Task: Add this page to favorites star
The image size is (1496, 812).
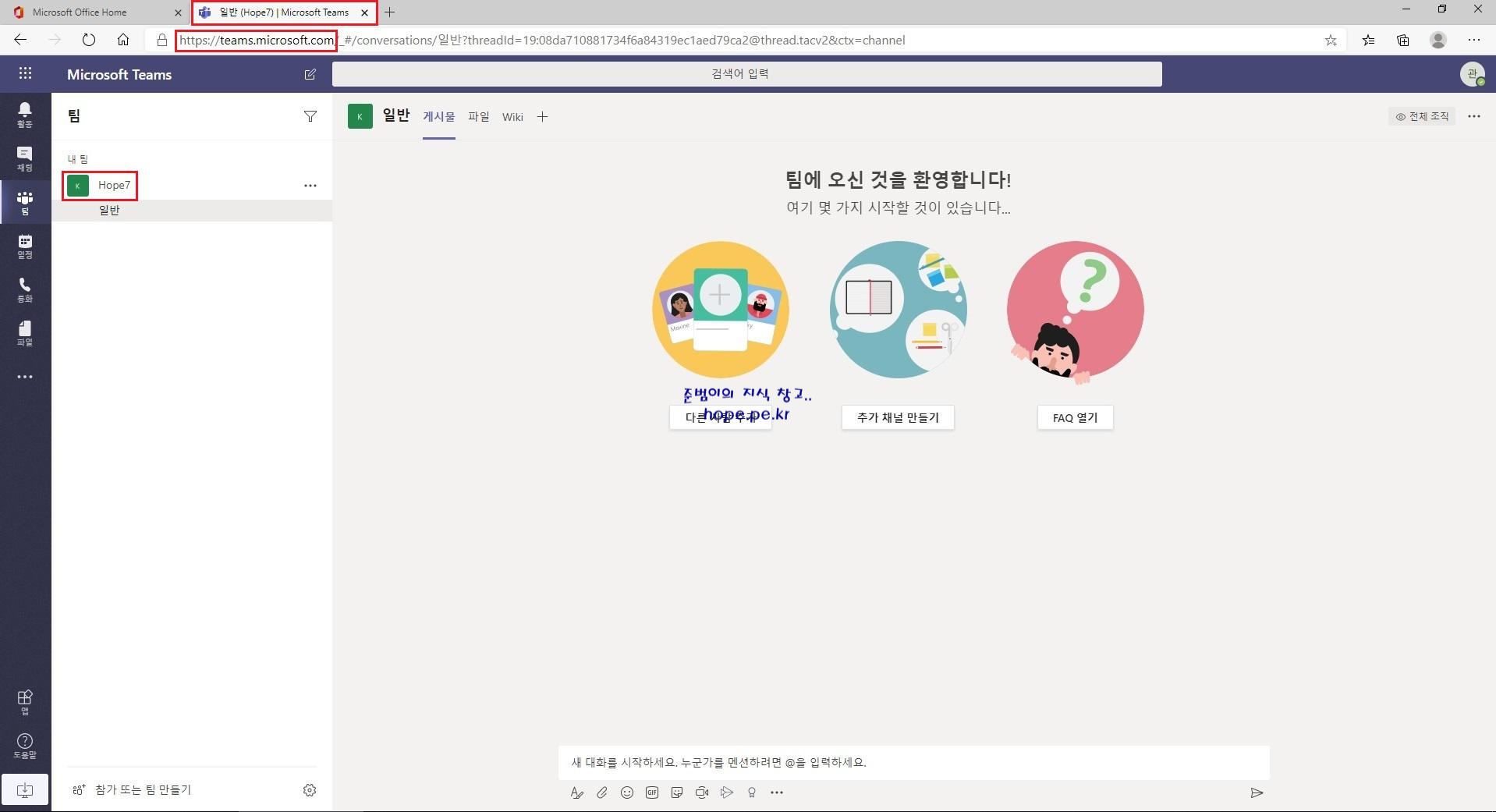Action: pyautogui.click(x=1331, y=41)
